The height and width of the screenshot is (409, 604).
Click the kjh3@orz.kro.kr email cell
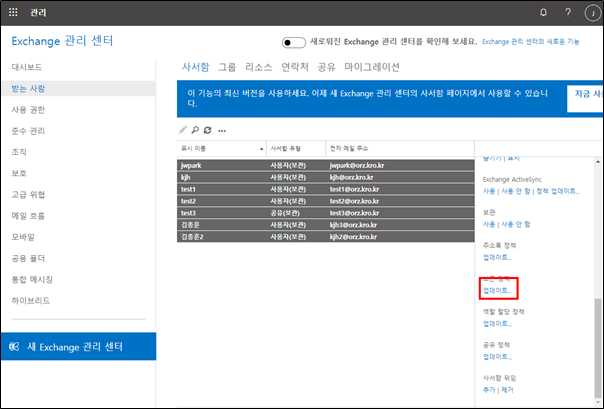point(353,225)
